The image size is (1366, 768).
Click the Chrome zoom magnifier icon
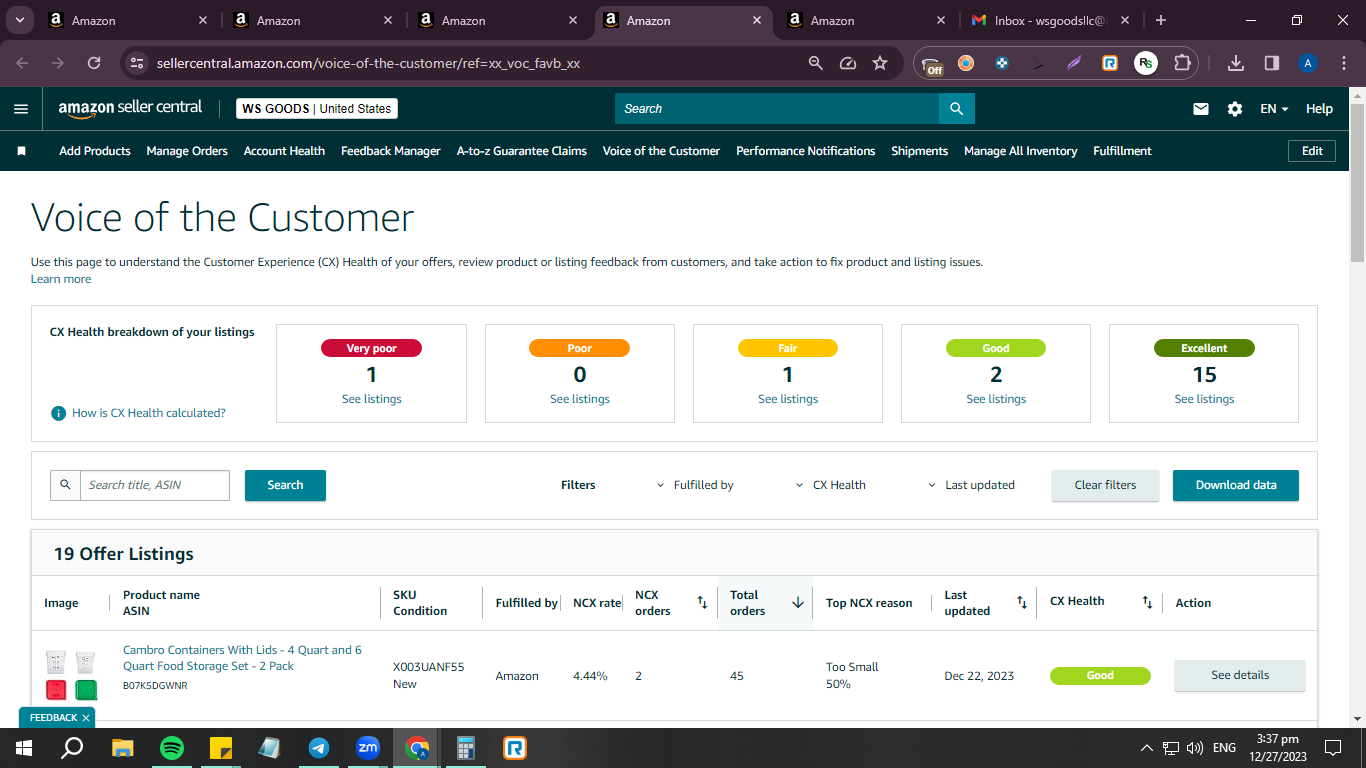click(816, 63)
